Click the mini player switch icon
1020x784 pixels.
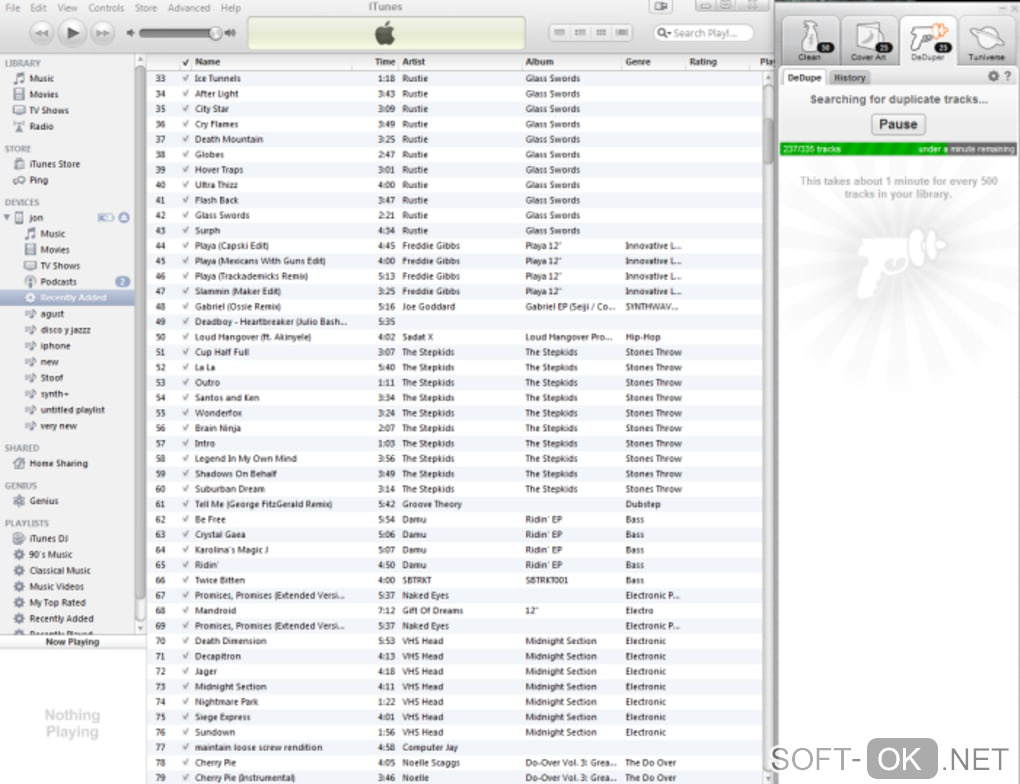[x=661, y=7]
